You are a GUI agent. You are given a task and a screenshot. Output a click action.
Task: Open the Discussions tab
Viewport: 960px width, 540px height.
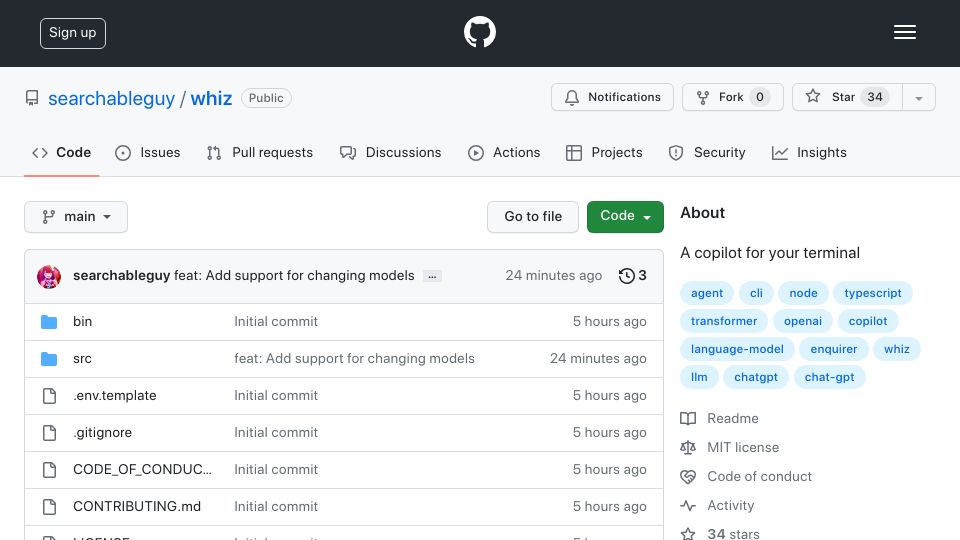391,152
